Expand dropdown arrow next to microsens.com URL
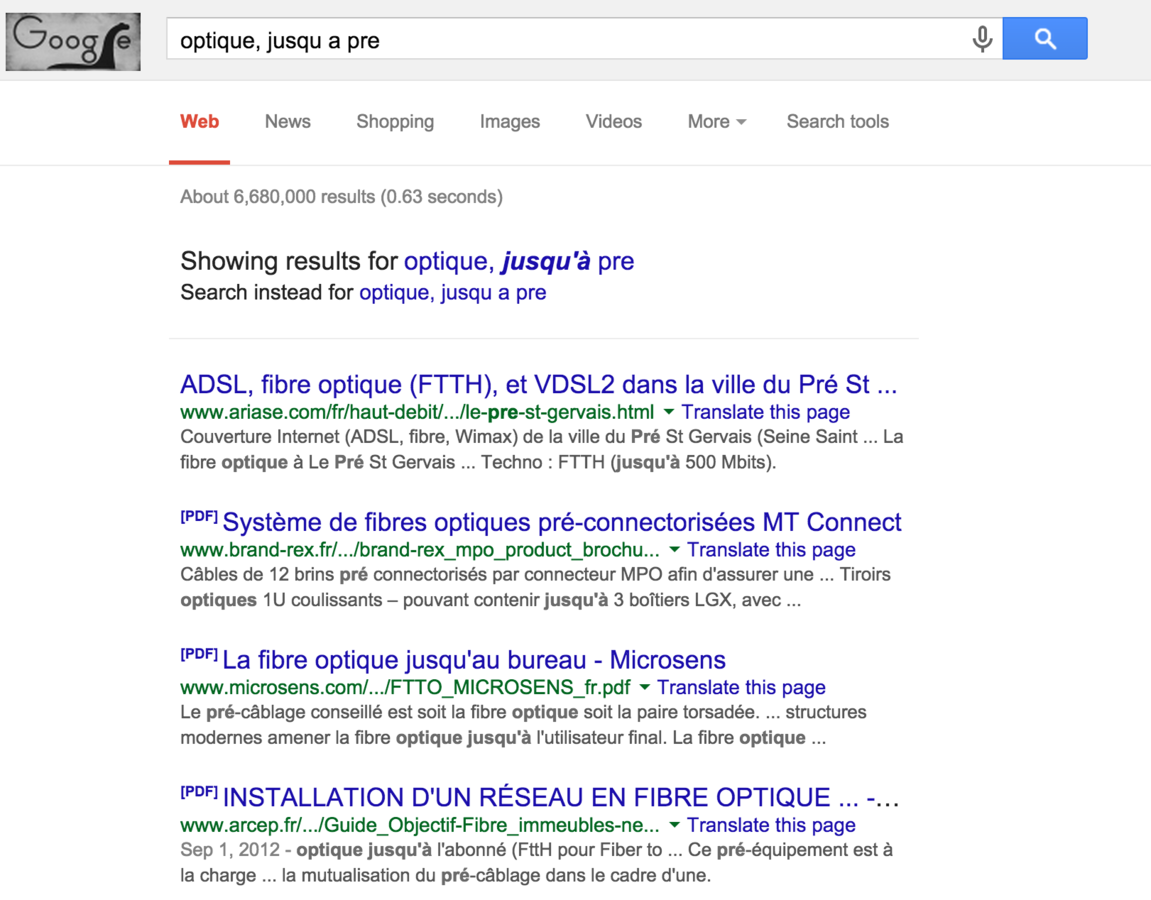 pyautogui.click(x=645, y=687)
